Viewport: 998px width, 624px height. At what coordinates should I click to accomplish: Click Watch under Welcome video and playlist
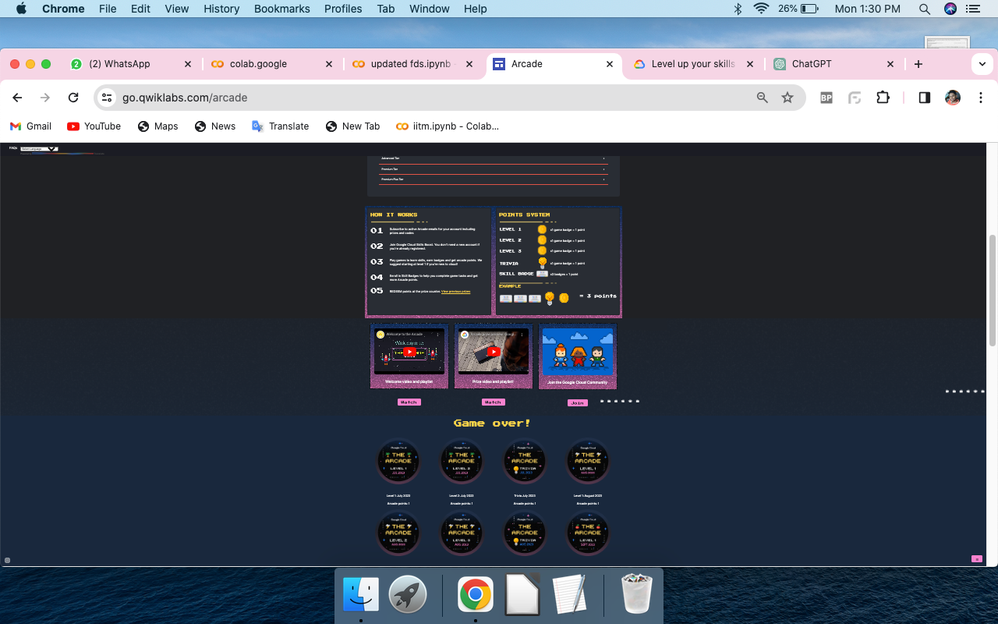click(x=409, y=402)
